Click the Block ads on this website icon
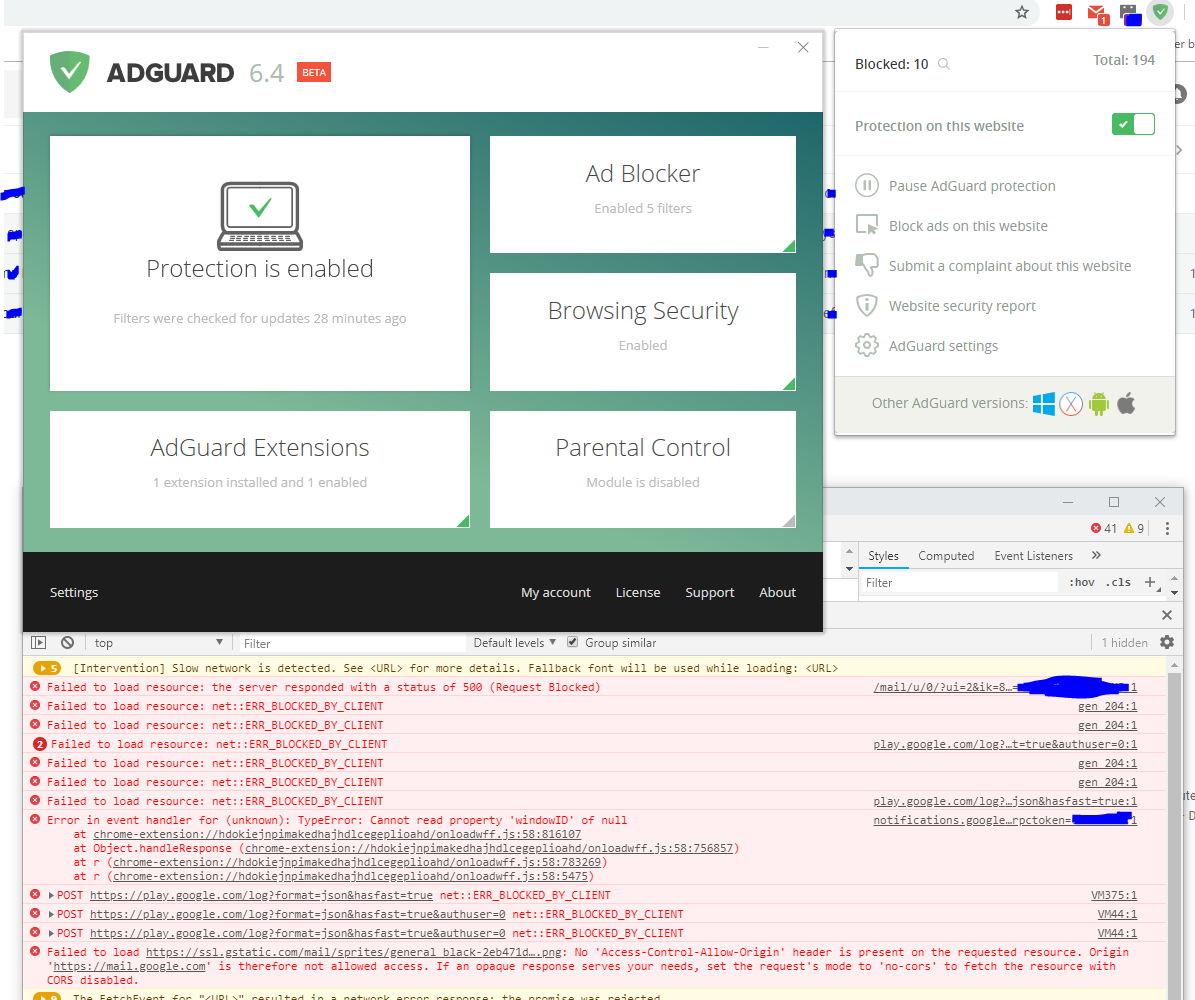The height and width of the screenshot is (1000, 1195). (866, 225)
